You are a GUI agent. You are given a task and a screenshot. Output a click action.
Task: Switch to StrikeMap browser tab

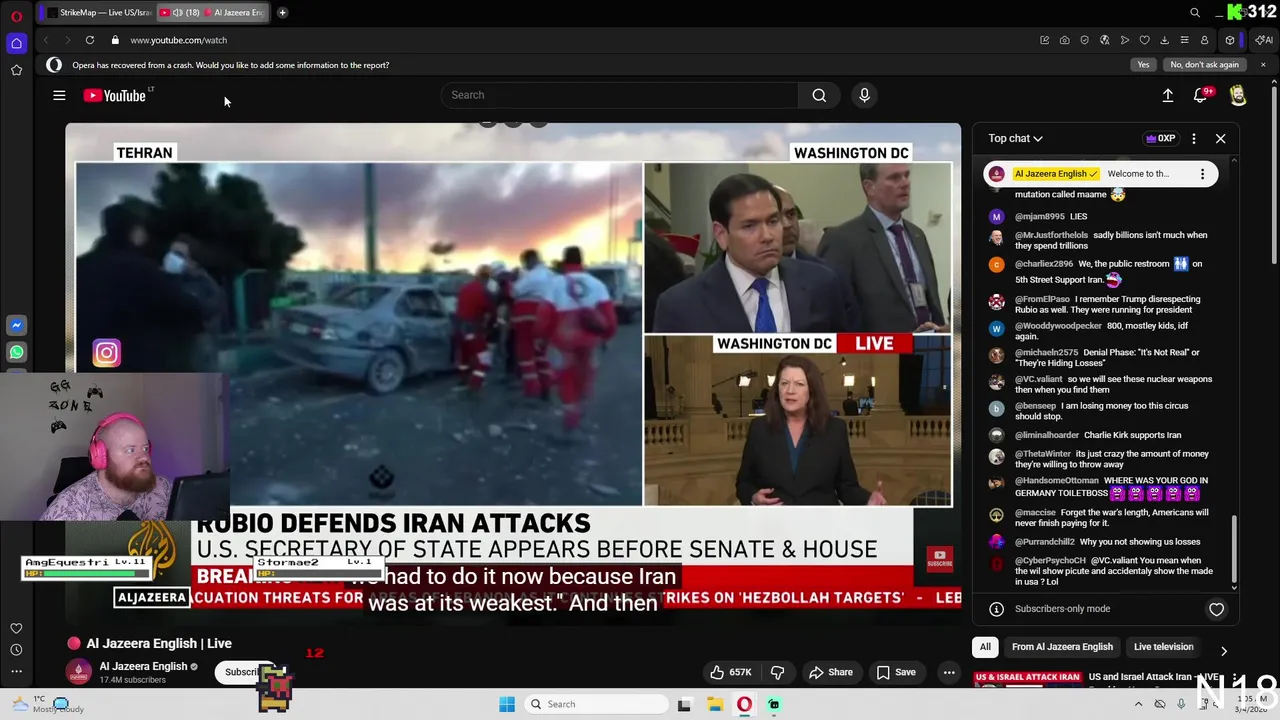pyautogui.click(x=100, y=12)
